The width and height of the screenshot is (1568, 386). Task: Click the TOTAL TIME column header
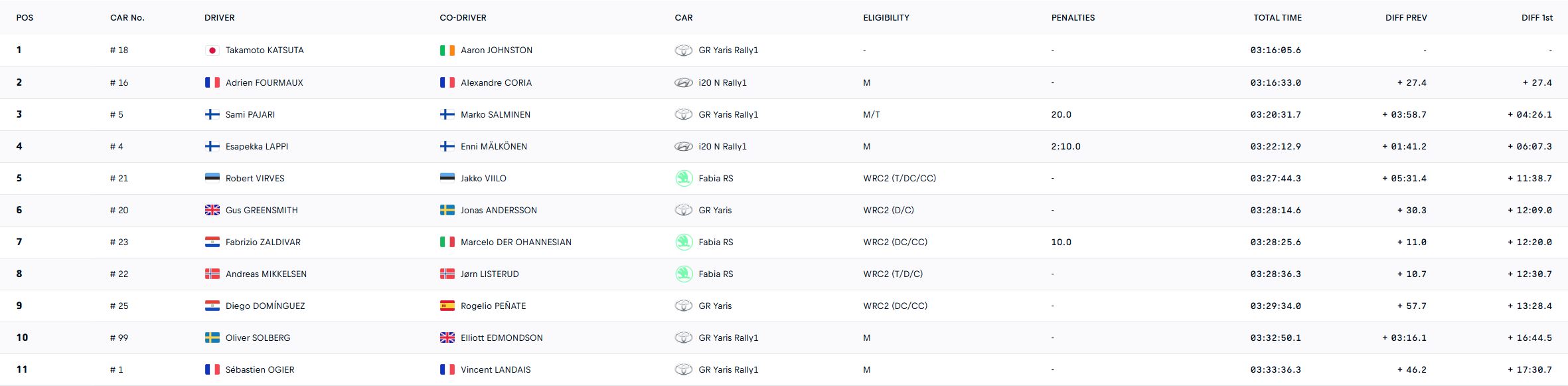(x=1277, y=18)
